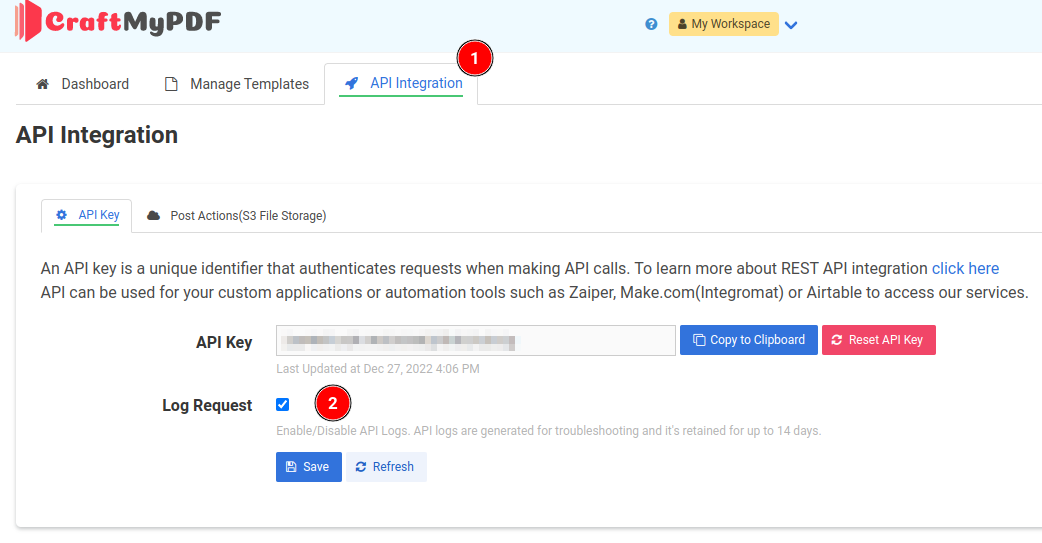Click the Refresh button

[x=386, y=467]
